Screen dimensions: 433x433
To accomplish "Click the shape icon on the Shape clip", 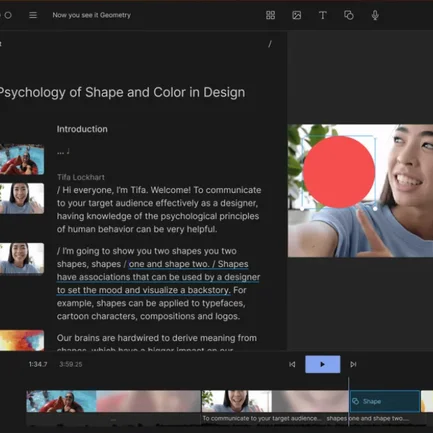I will [x=356, y=401].
